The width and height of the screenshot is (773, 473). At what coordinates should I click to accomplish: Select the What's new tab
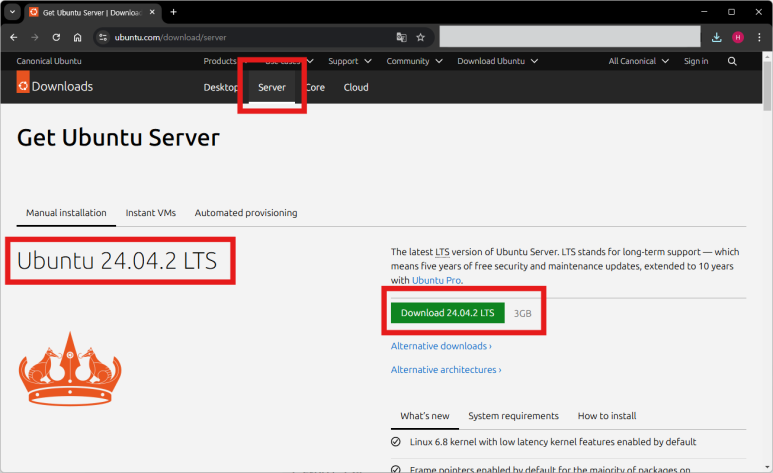pyautogui.click(x=424, y=416)
